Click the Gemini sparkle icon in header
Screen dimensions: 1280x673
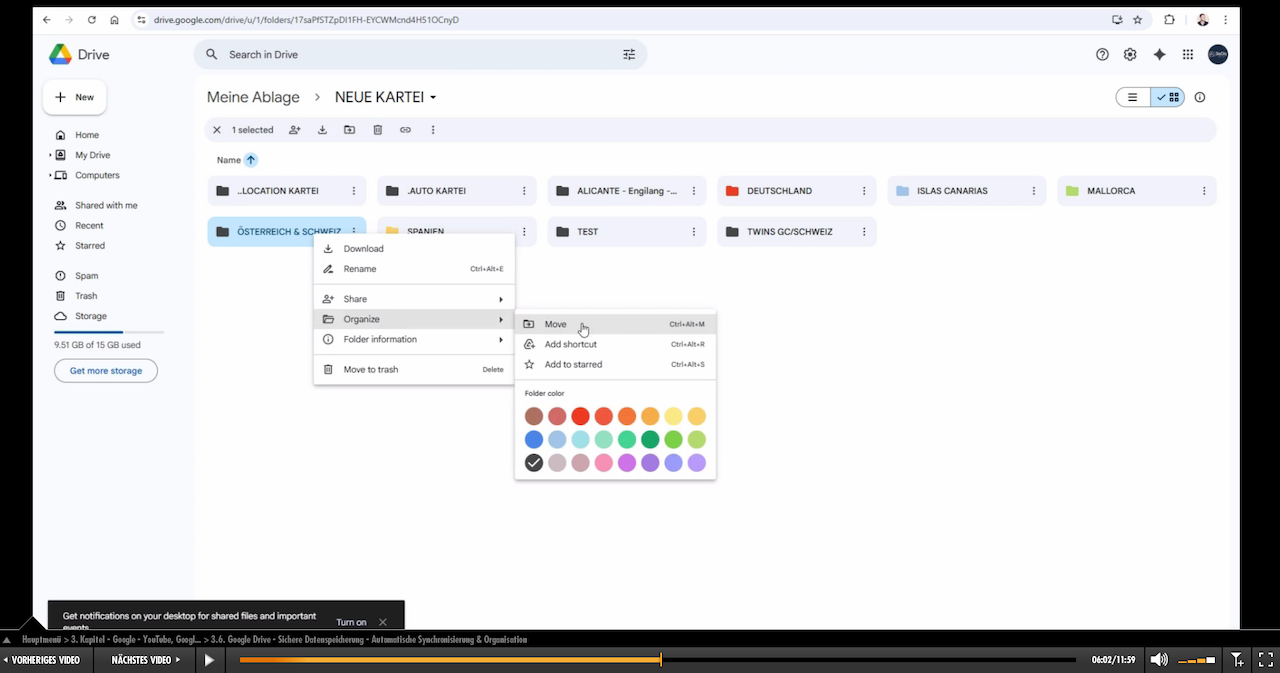click(x=1159, y=55)
